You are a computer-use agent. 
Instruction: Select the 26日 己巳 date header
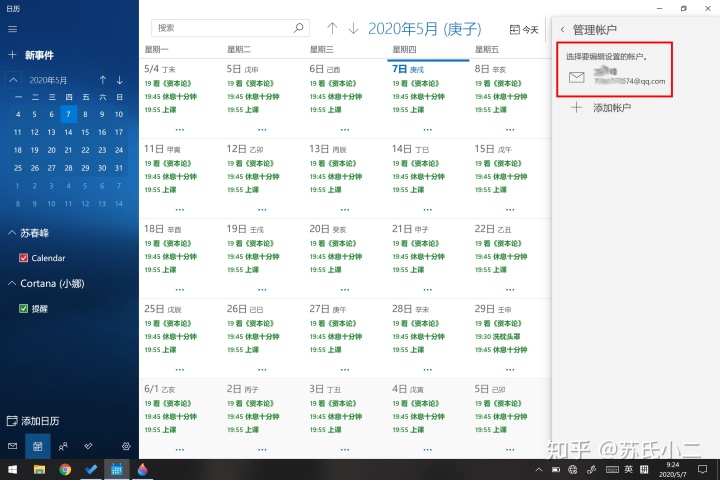click(245, 309)
